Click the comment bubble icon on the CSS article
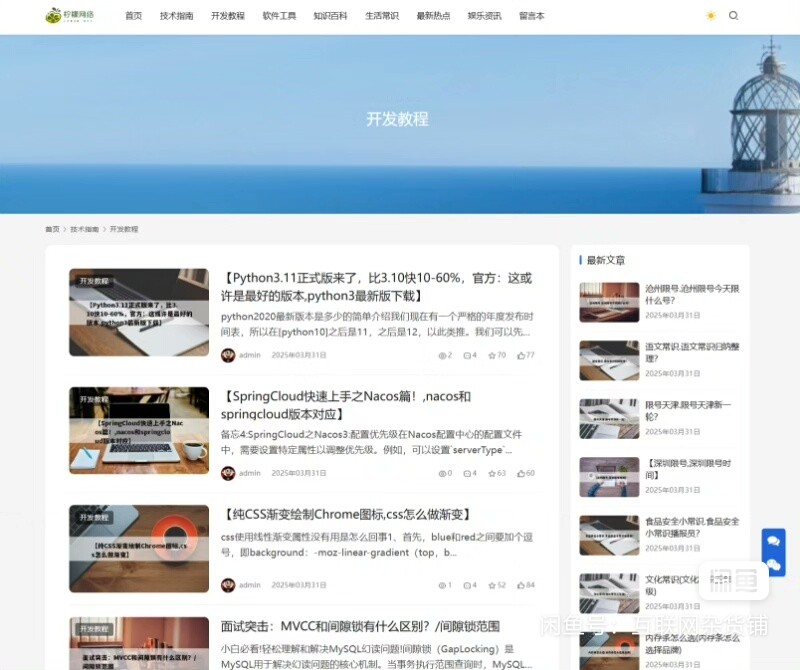800x670 pixels. click(468, 586)
